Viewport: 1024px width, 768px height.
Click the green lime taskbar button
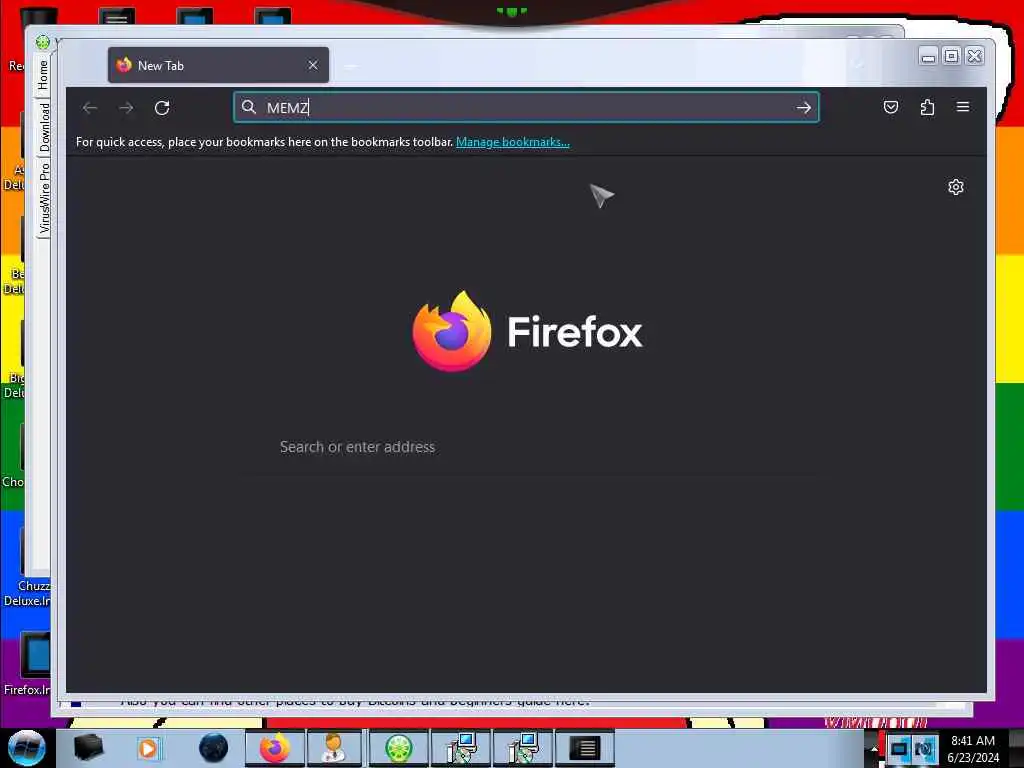click(x=398, y=748)
